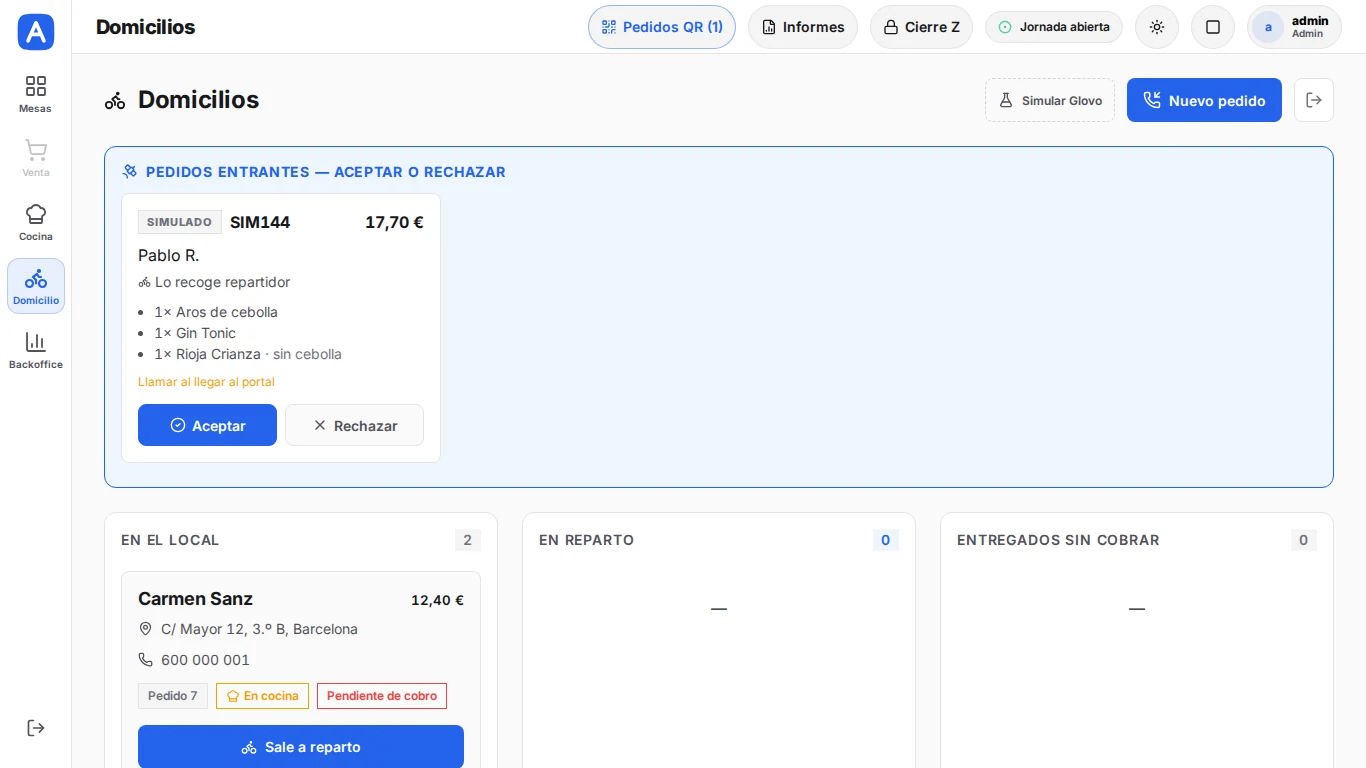Click ENTREGADOS SIN COBRAR count badge 0
The image size is (1366, 768).
[x=1303, y=540]
